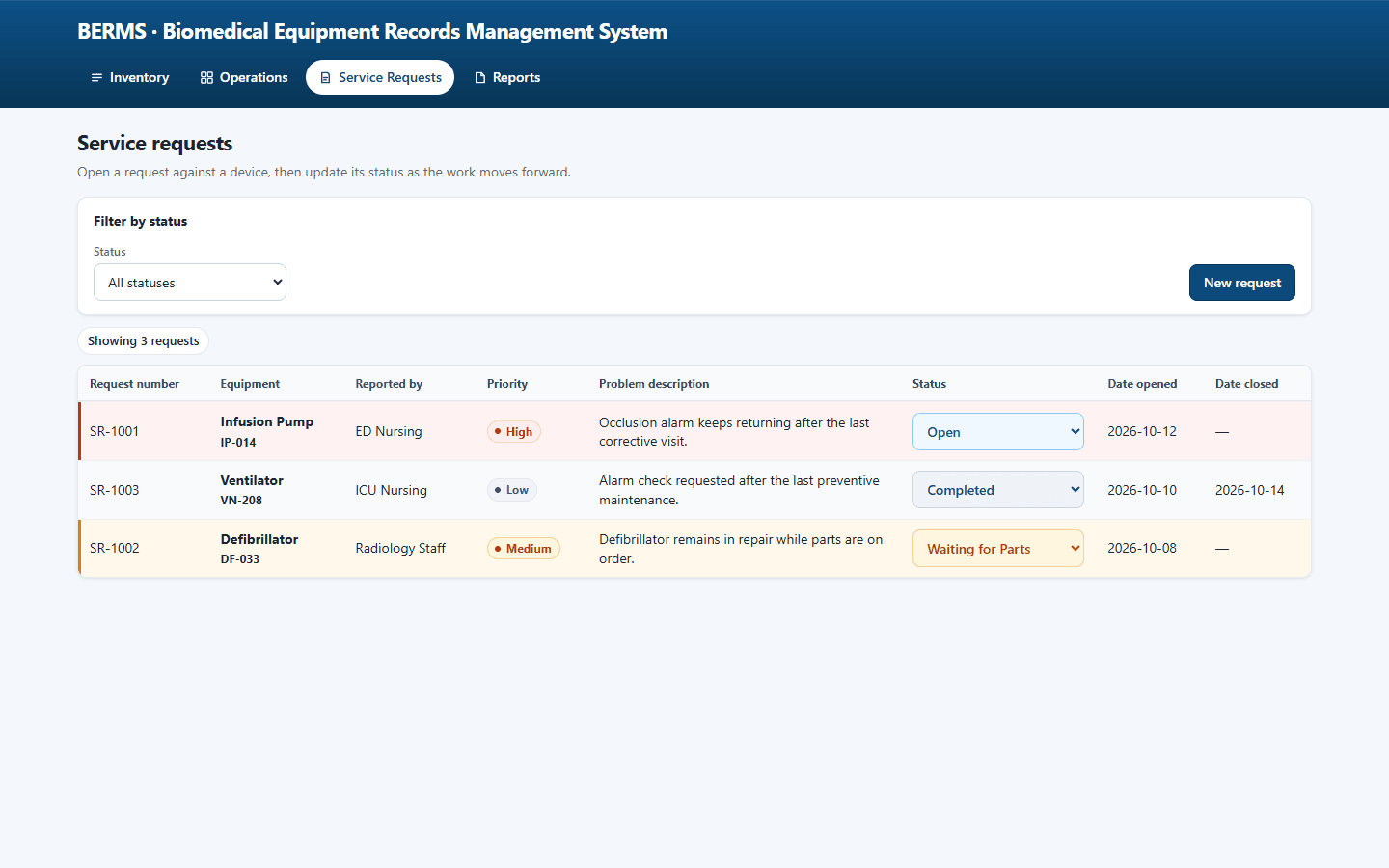Click the Medium priority badge
This screenshot has height=868, width=1389.
click(x=523, y=549)
